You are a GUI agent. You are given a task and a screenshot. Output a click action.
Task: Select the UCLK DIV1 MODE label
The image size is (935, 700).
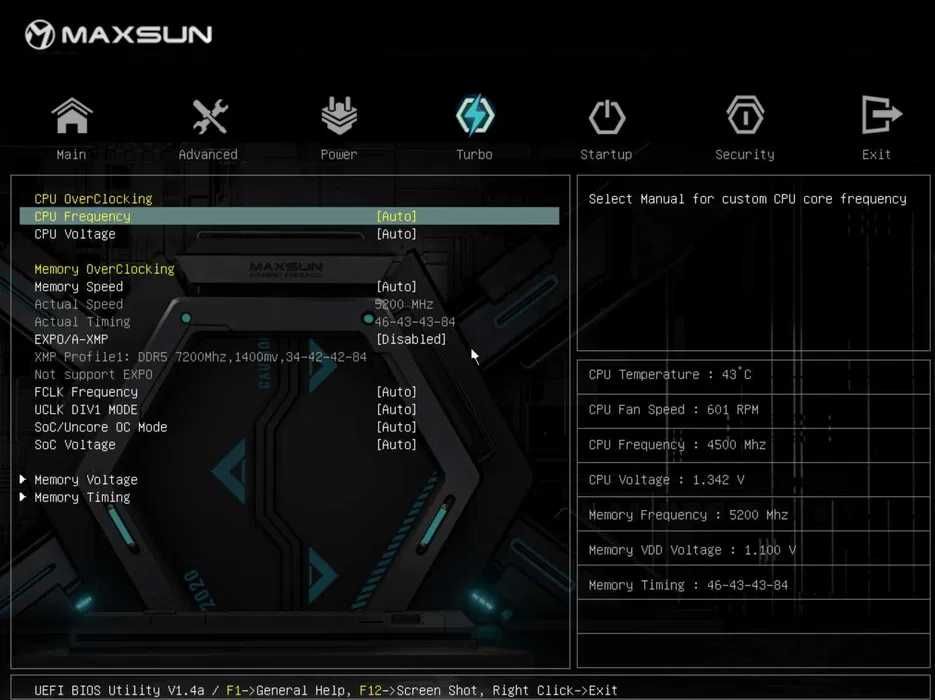coord(86,410)
